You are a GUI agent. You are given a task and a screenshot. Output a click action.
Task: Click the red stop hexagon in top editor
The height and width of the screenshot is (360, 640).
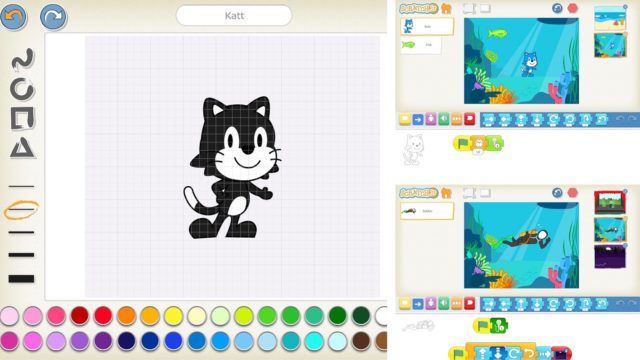(573, 8)
